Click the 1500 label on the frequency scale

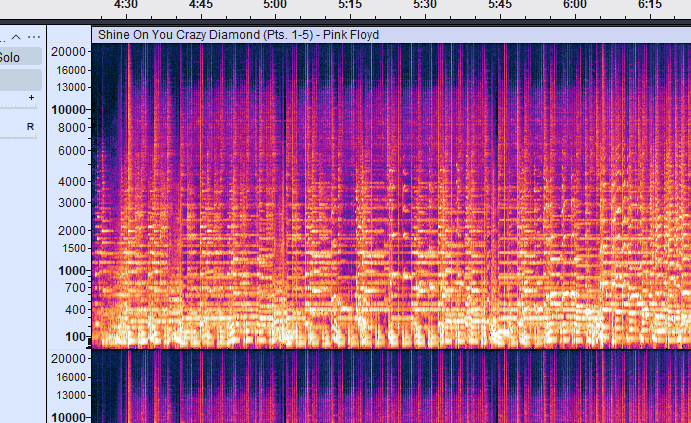(74, 249)
